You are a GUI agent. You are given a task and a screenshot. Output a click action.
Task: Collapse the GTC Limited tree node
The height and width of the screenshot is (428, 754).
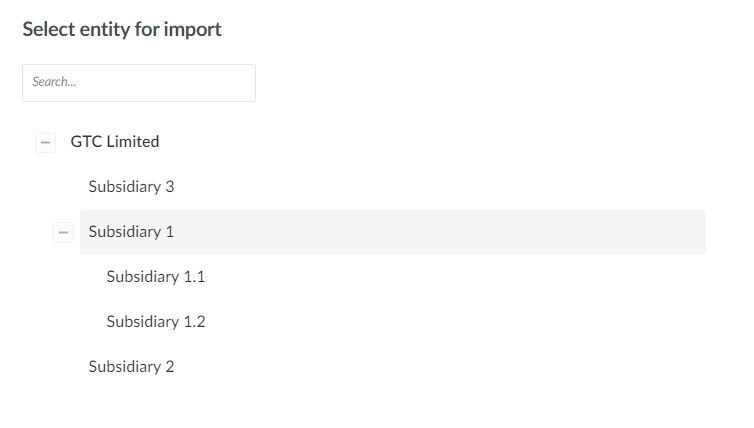pos(45,142)
